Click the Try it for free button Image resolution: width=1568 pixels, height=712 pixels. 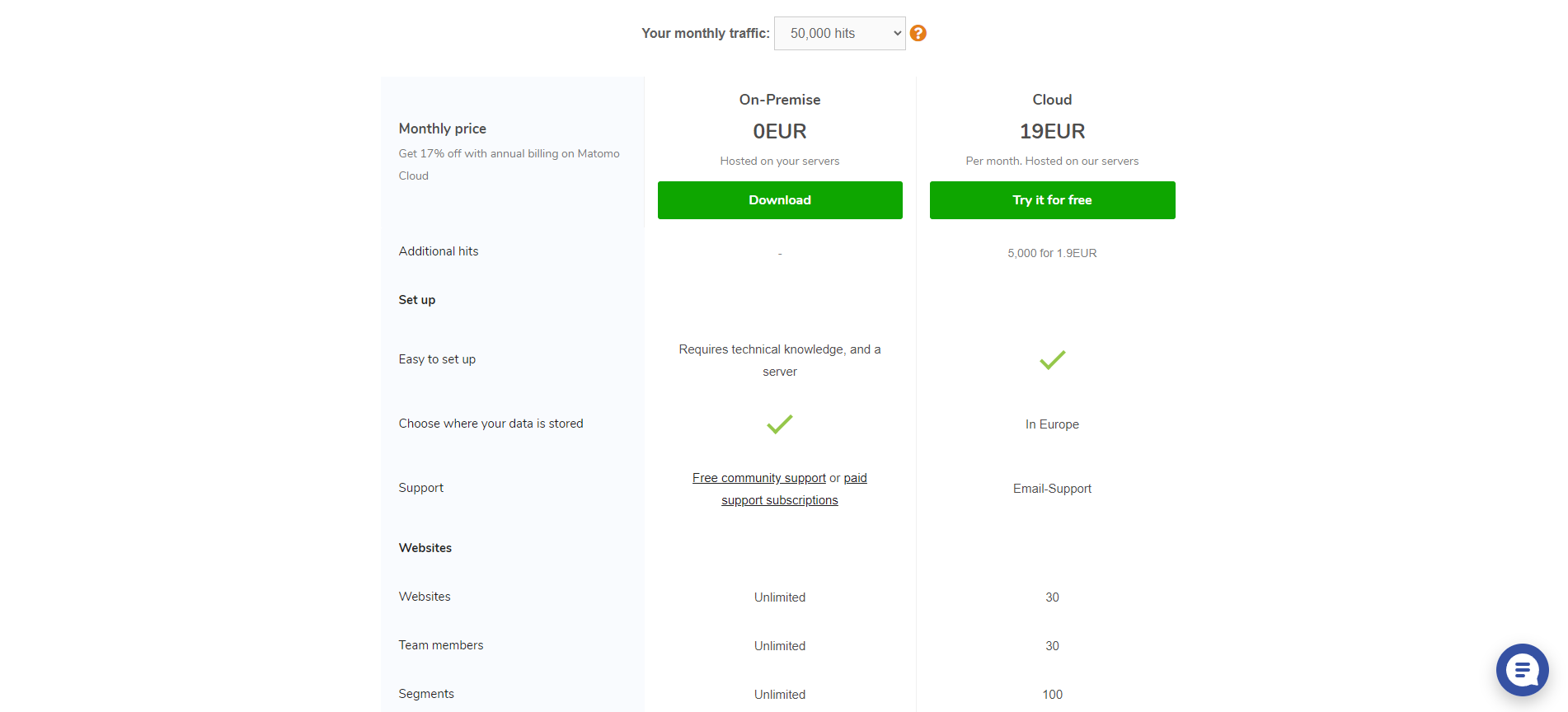click(x=1052, y=200)
